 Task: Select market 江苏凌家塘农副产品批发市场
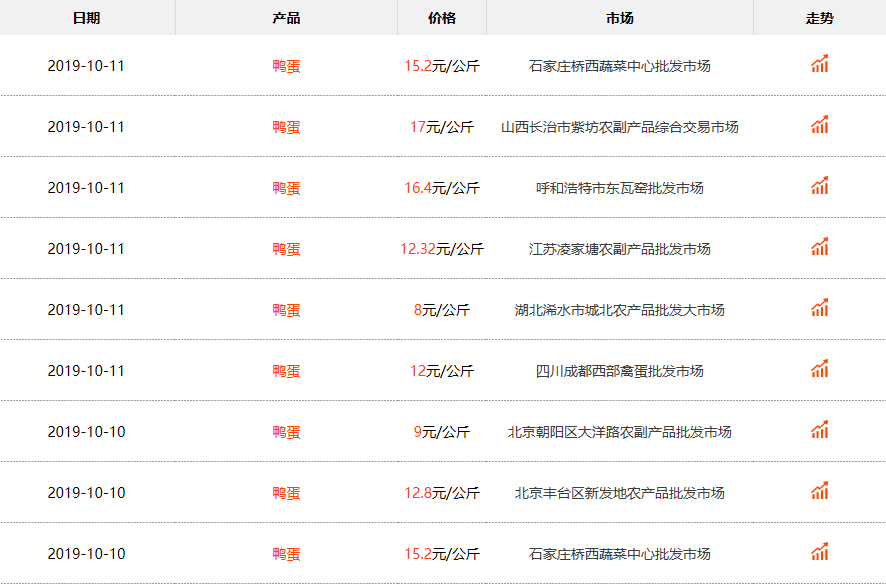click(620, 249)
